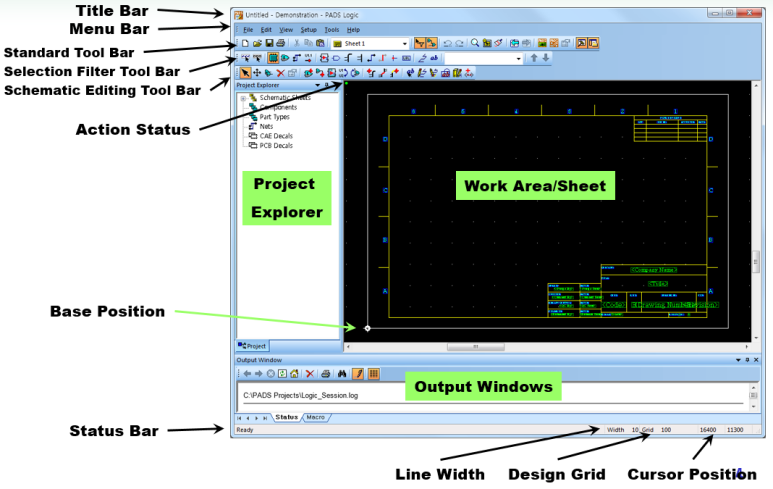Image resolution: width=773 pixels, height=489 pixels.
Task: Click the Output Window back arrow
Action: pyautogui.click(x=247, y=374)
